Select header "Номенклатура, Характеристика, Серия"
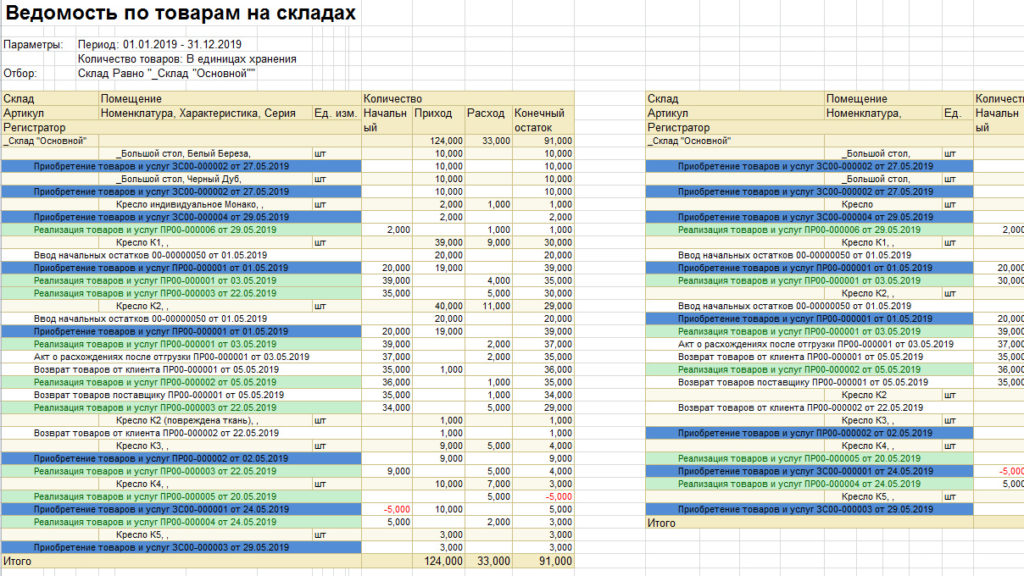1024x576 pixels. point(206,113)
